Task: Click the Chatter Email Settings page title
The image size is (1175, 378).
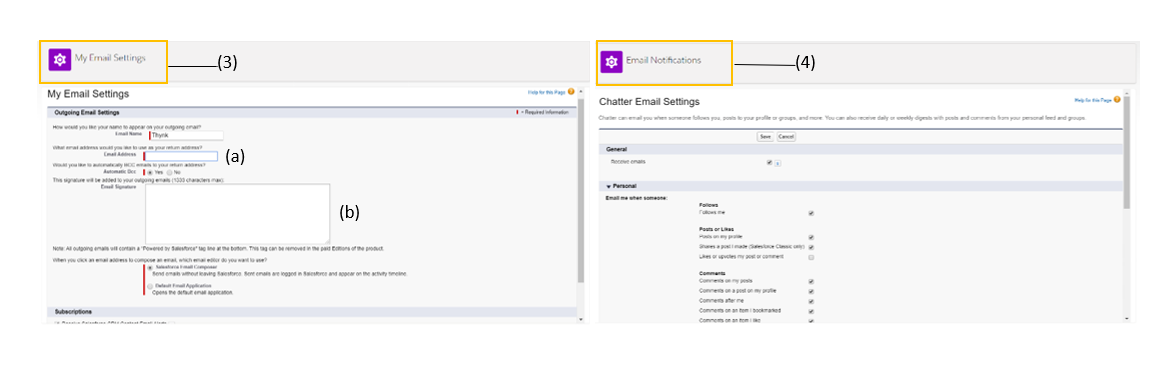Action: (x=650, y=101)
